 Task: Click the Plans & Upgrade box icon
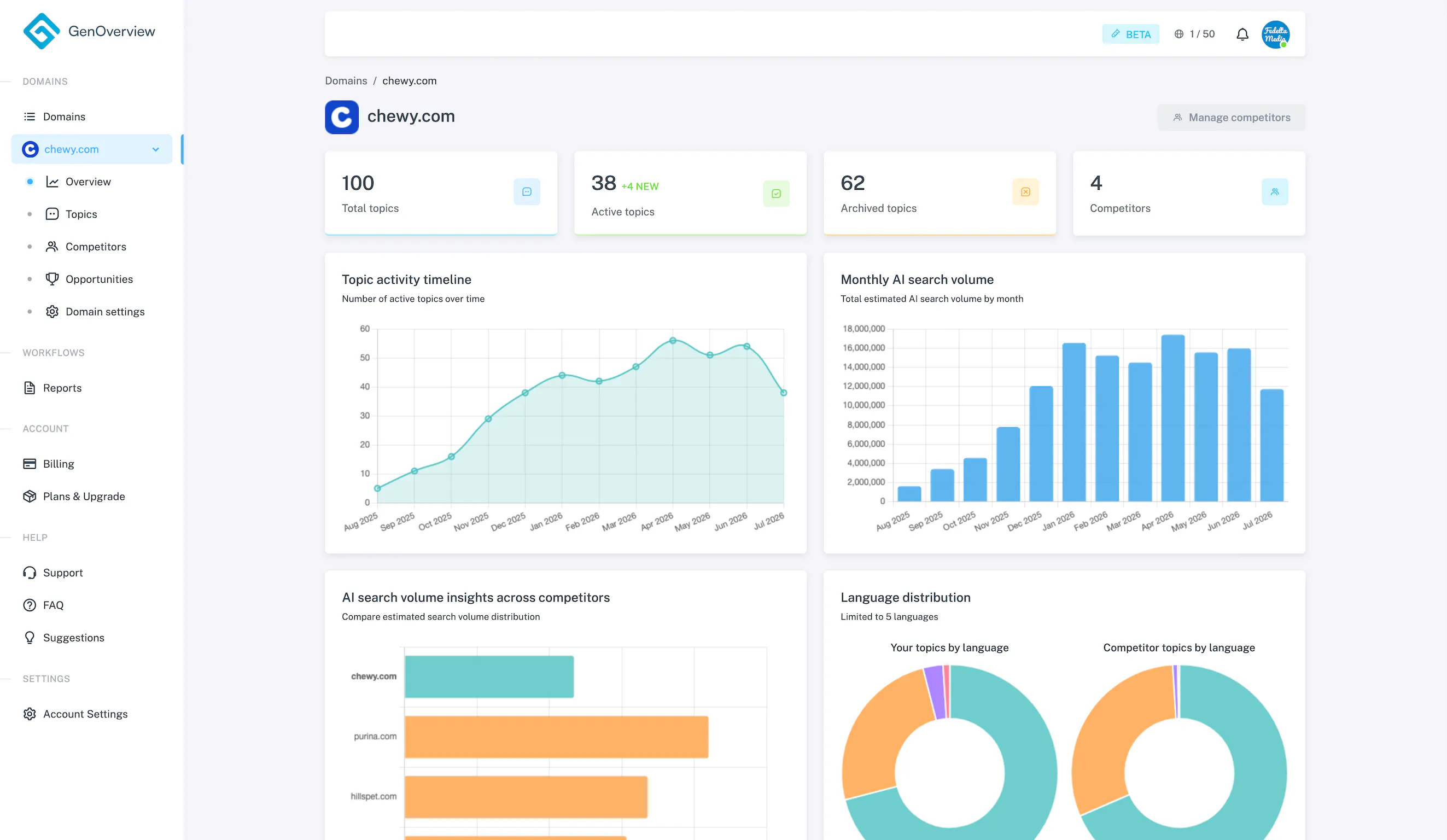(x=30, y=496)
